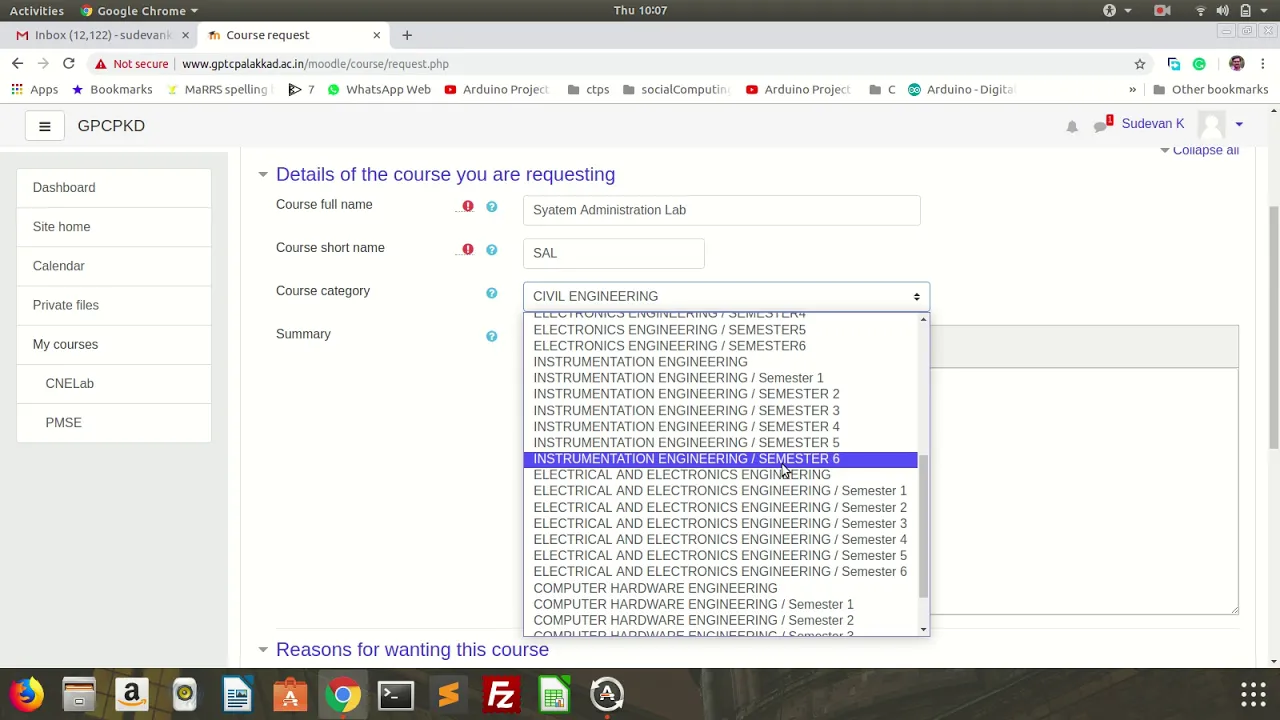Viewport: 1280px width, 720px height.
Task: Choose COMPUTER HARDWARE ENGINEERING / Semester 1
Action: click(720, 605)
